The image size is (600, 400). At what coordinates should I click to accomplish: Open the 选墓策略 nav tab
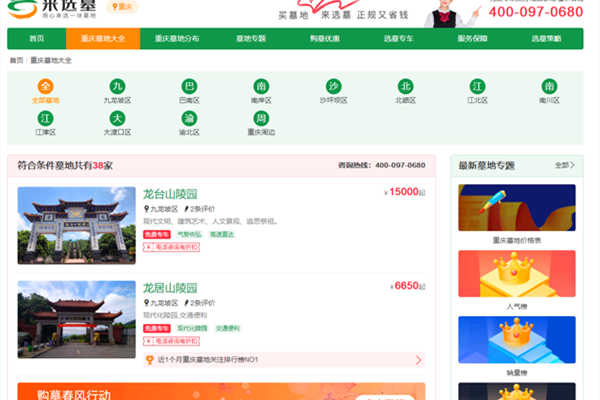tap(546, 39)
